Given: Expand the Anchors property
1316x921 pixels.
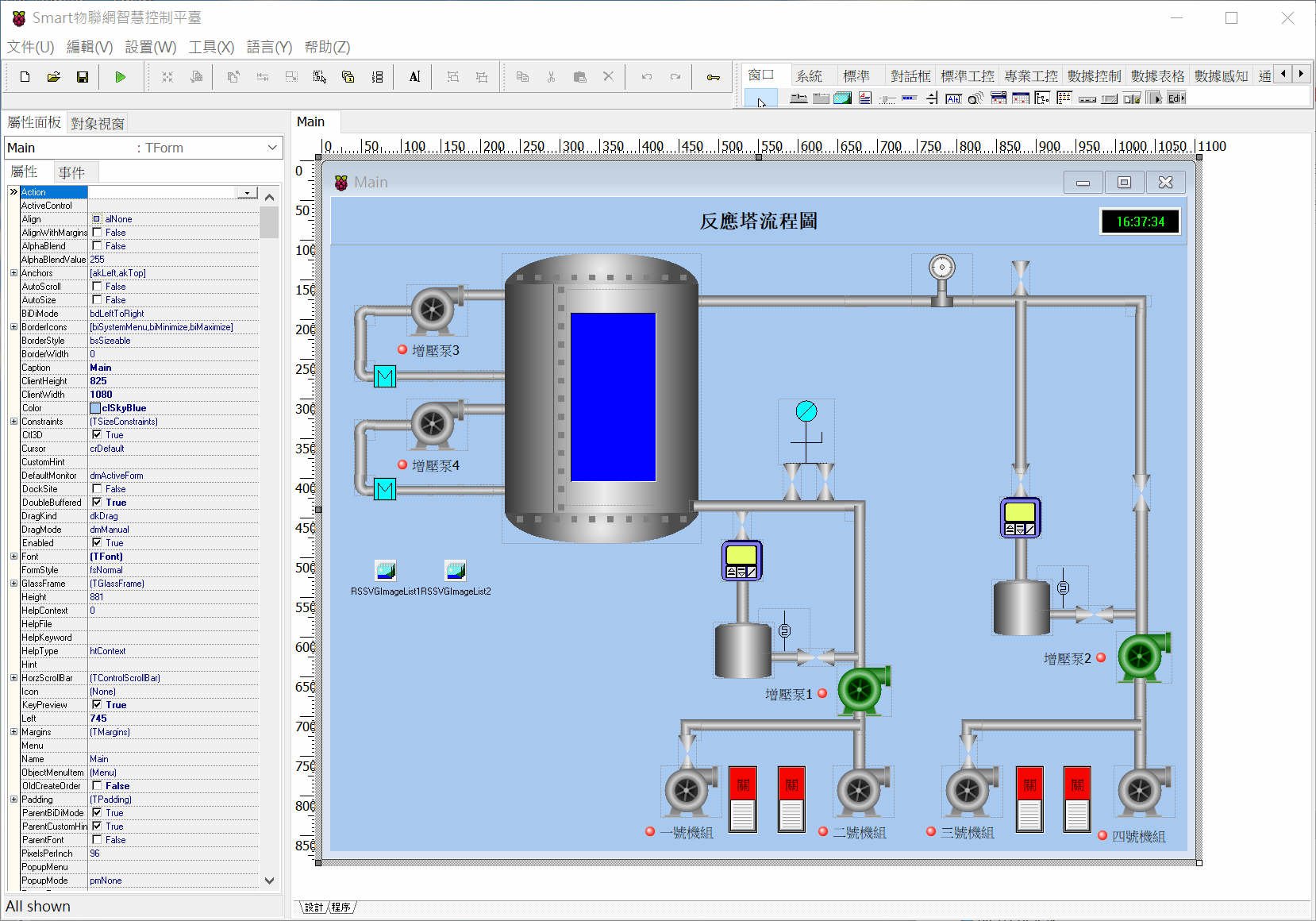Looking at the screenshot, I should coord(13,273).
